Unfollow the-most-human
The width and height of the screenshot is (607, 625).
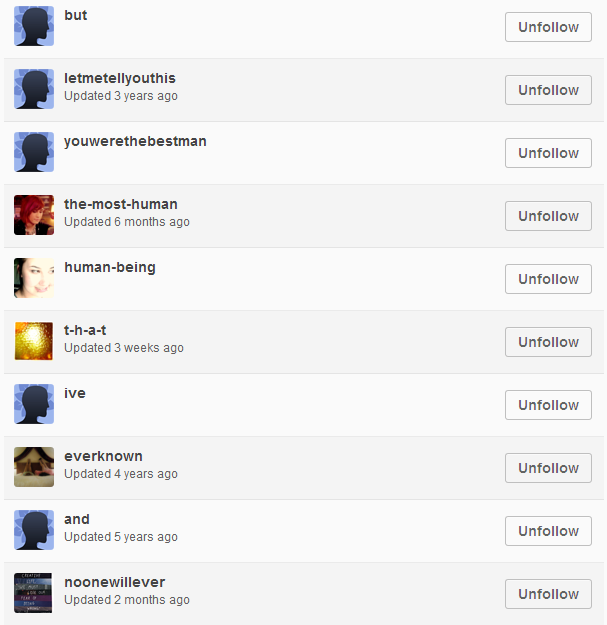tap(548, 216)
